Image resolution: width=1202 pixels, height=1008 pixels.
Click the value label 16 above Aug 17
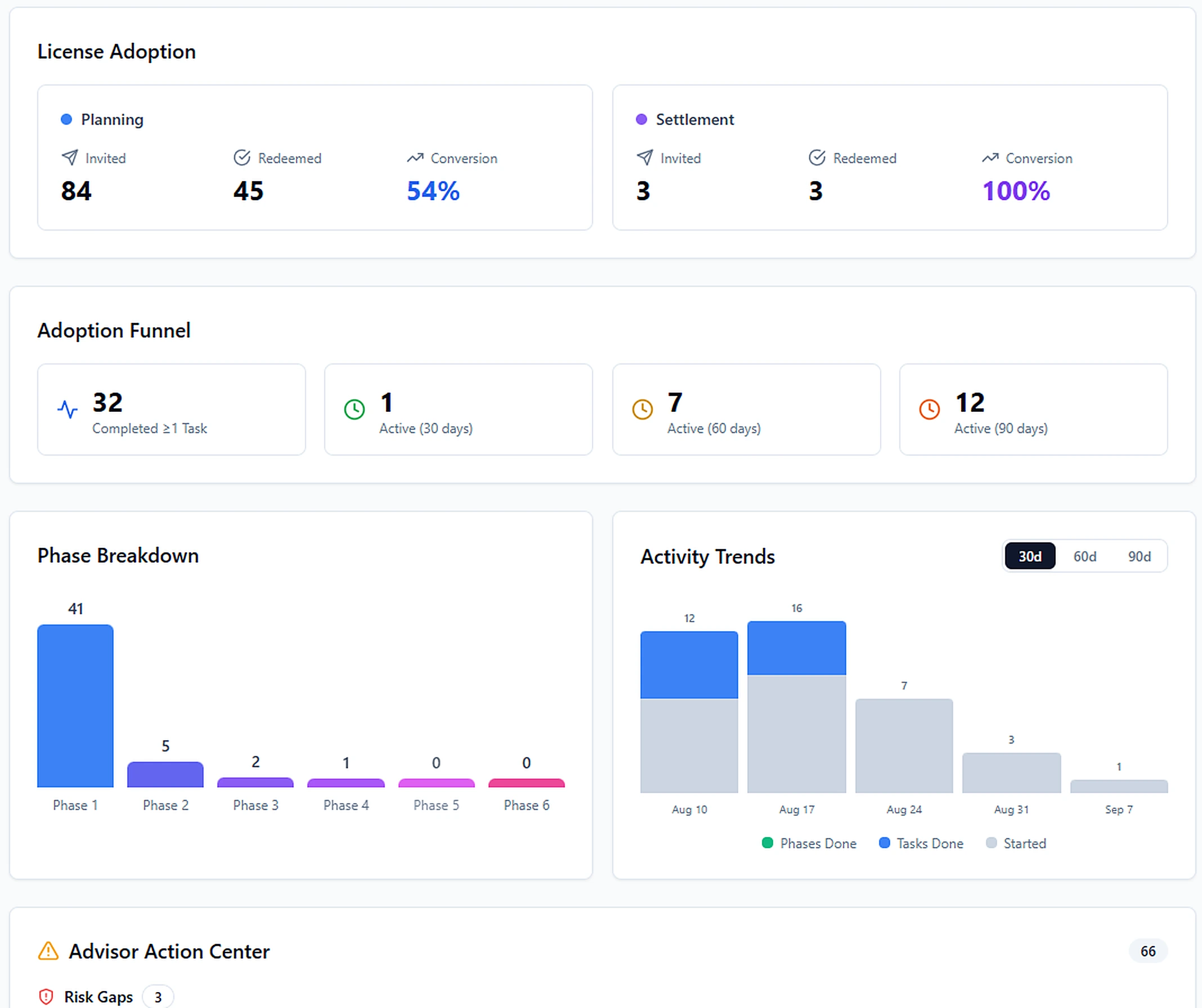(796, 608)
